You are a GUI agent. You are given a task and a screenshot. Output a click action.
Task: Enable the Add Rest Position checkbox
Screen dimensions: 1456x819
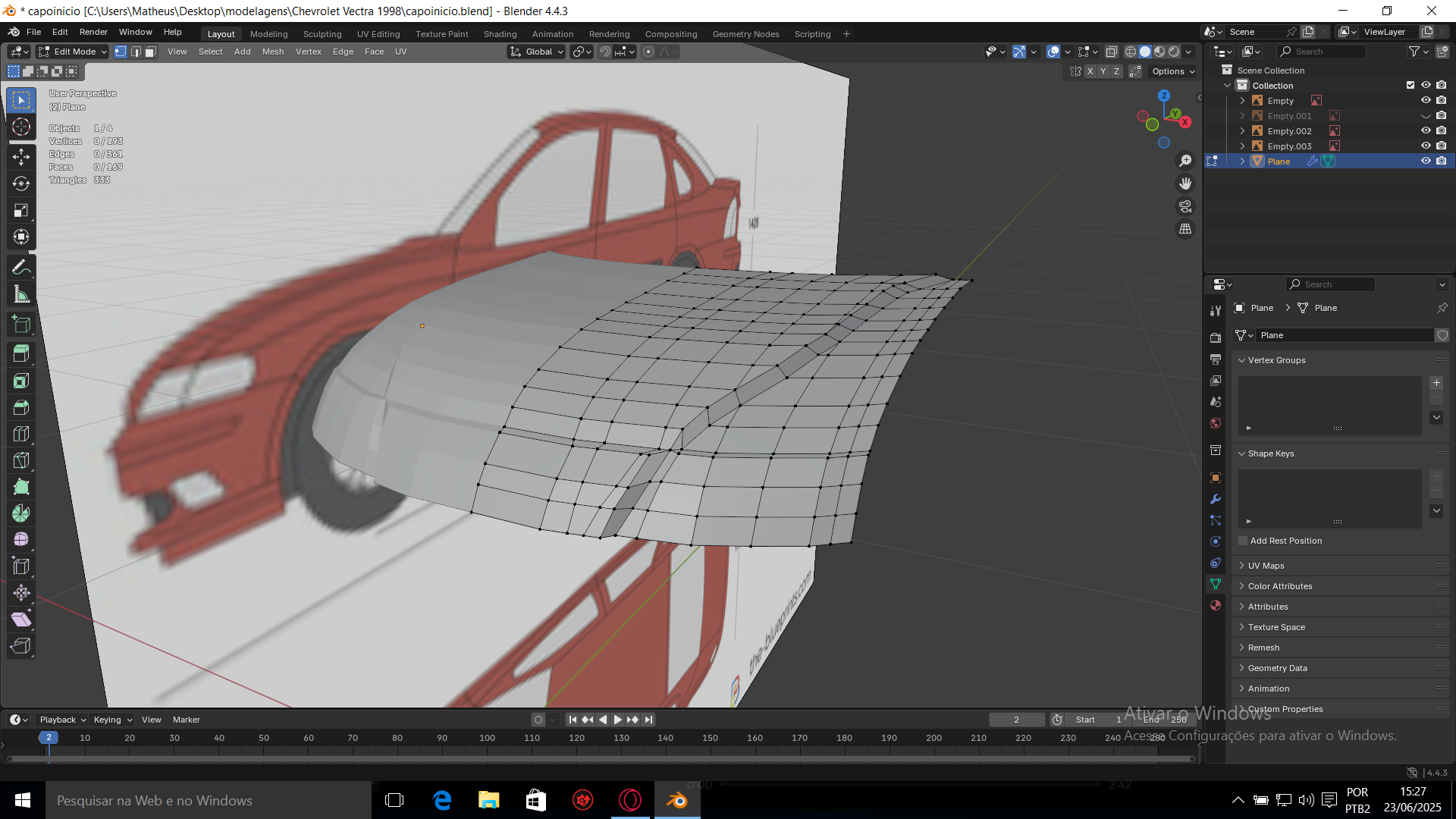tap(1243, 541)
